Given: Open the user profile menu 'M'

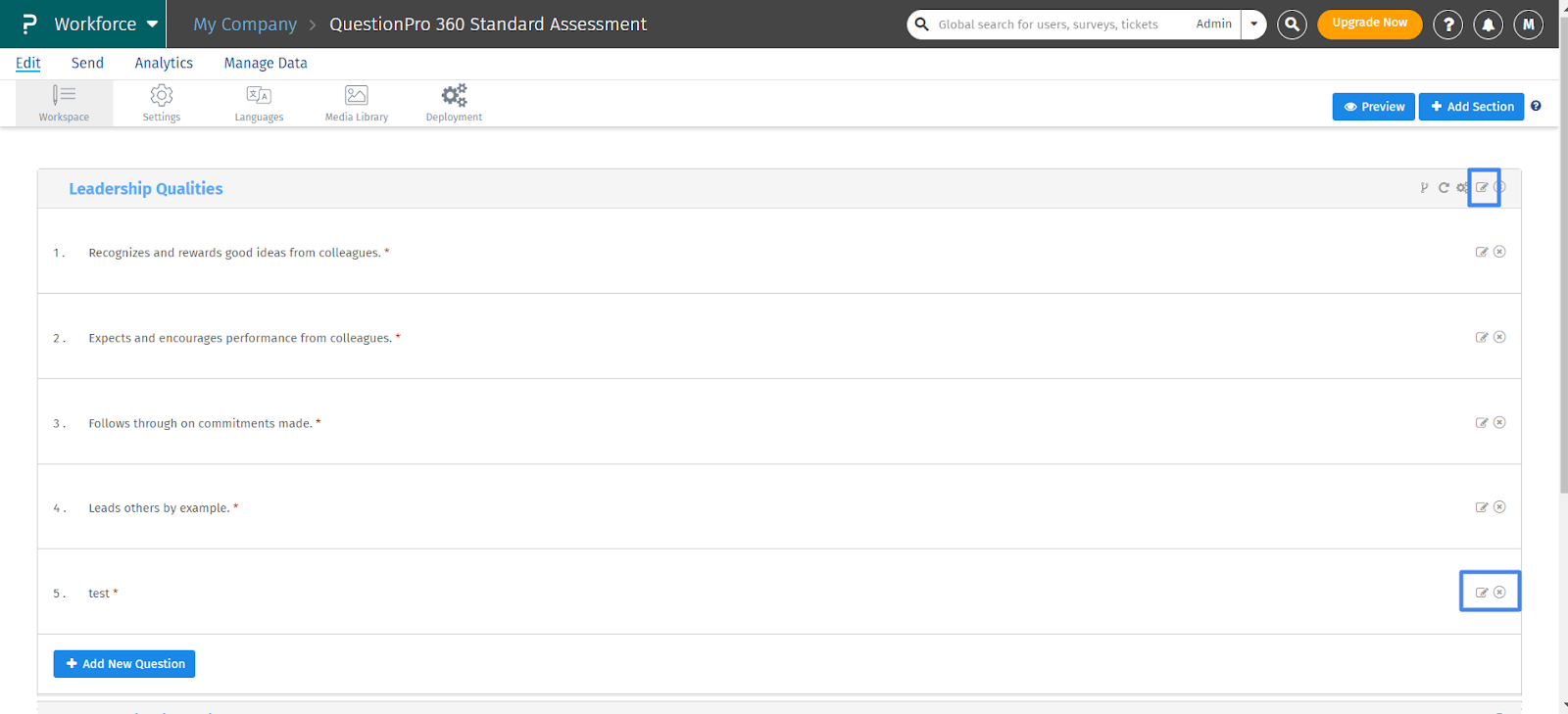Looking at the screenshot, I should point(1528,24).
